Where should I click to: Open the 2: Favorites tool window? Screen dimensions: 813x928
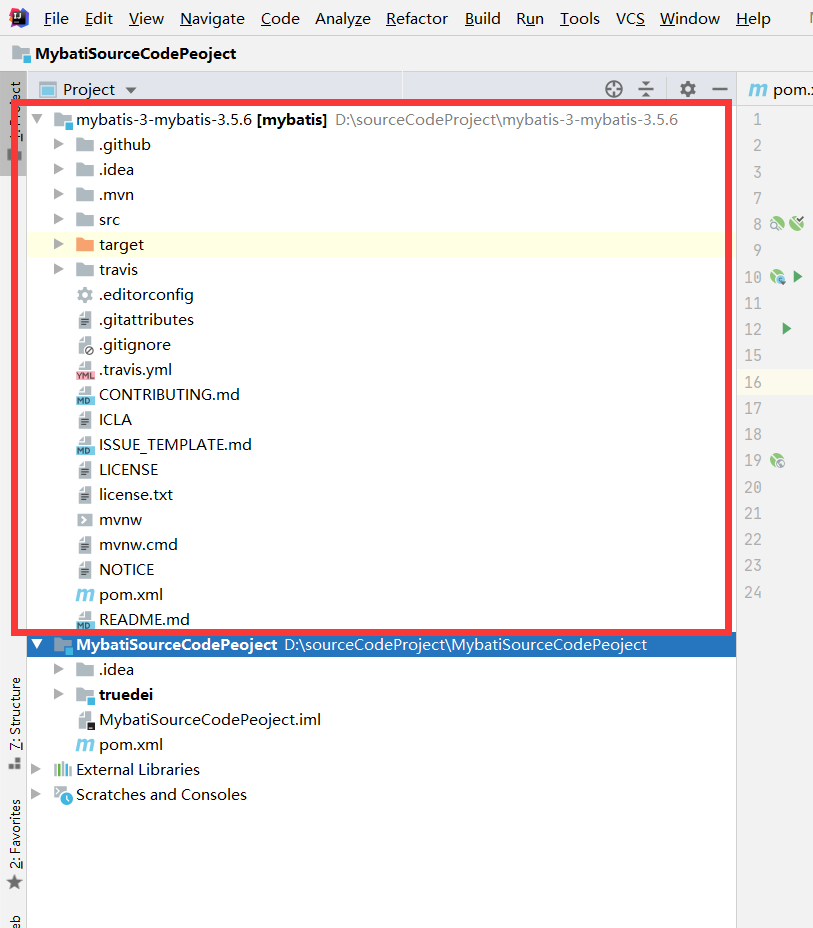(x=15, y=843)
